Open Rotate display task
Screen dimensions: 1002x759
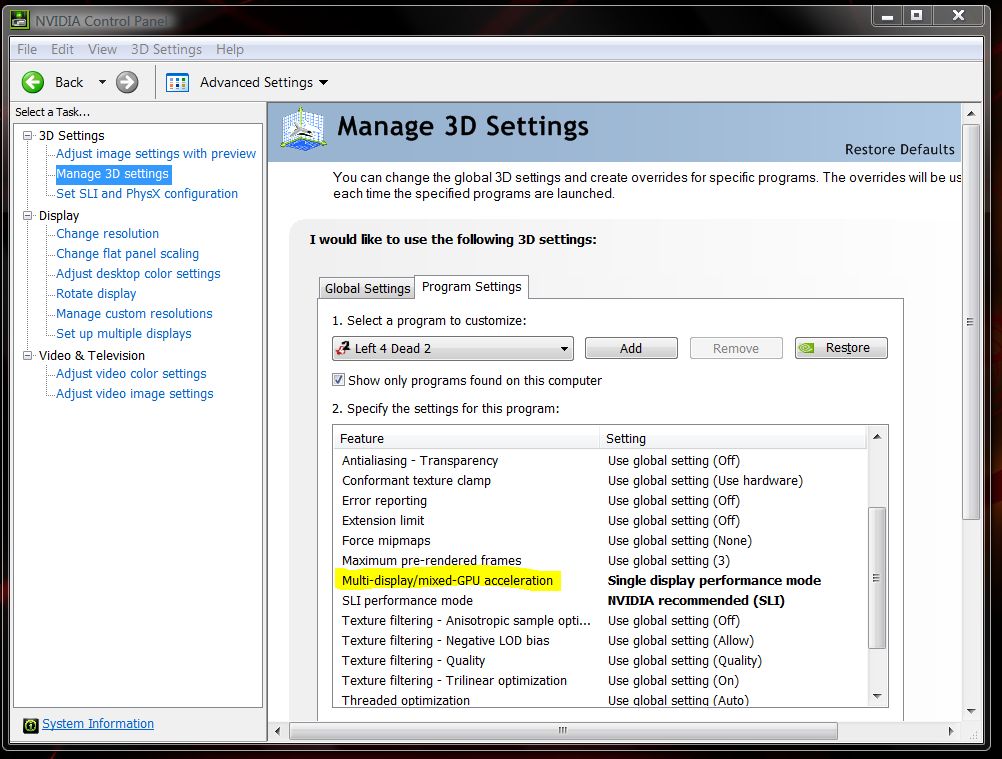click(96, 294)
